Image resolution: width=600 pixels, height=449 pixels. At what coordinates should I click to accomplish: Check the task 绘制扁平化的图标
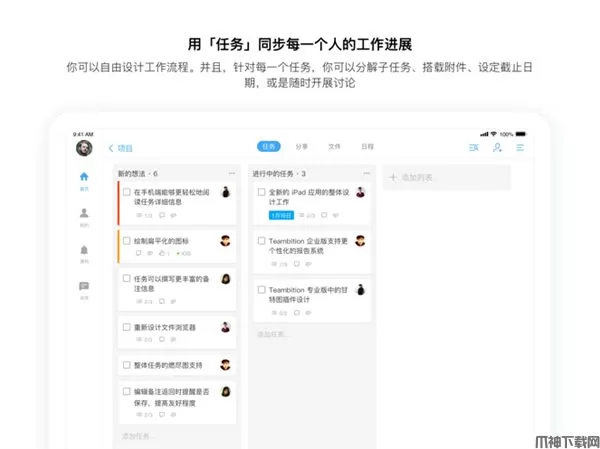click(127, 241)
